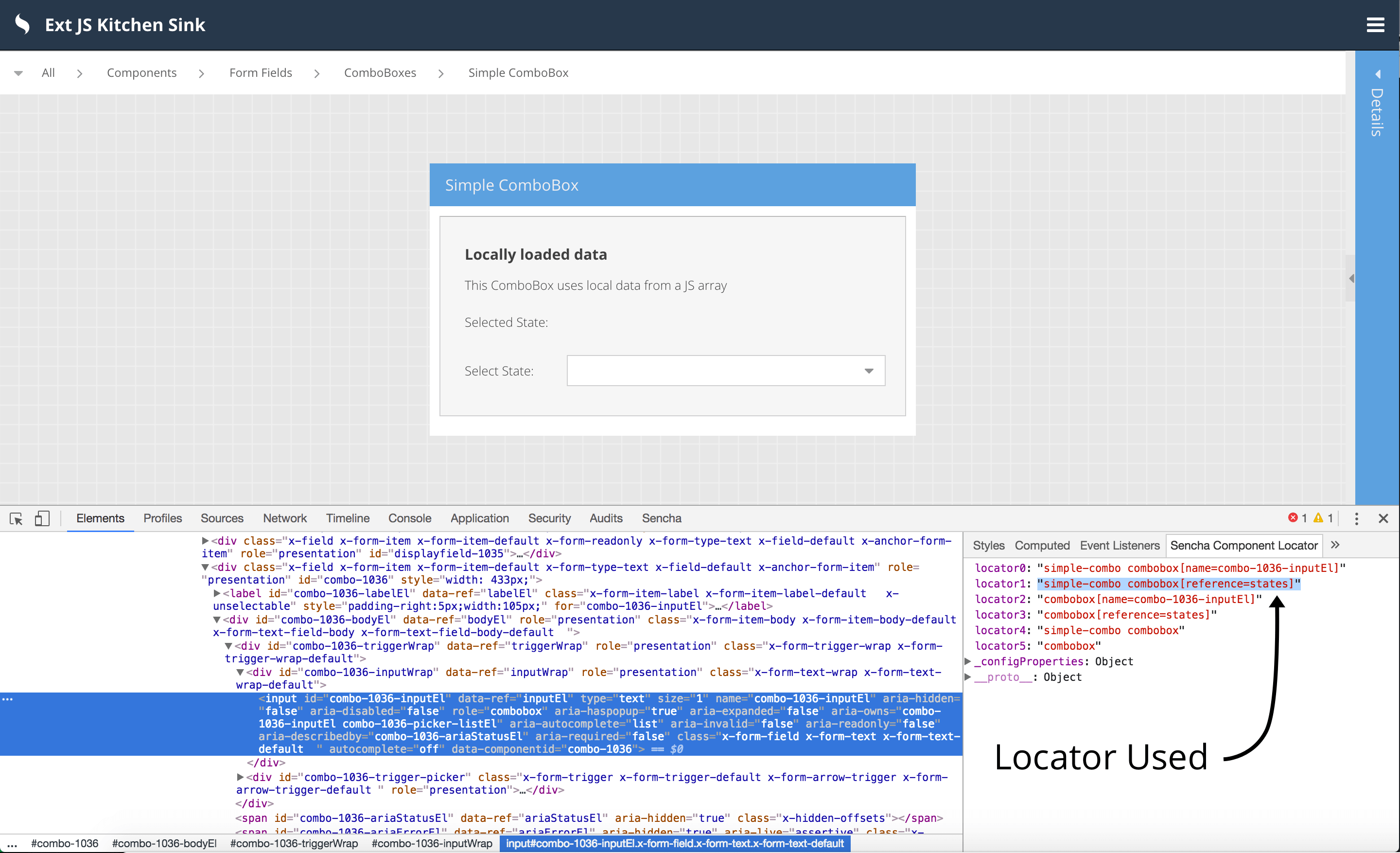Click the red error count icon
Screen dimensions: 1400x853
[1293, 518]
